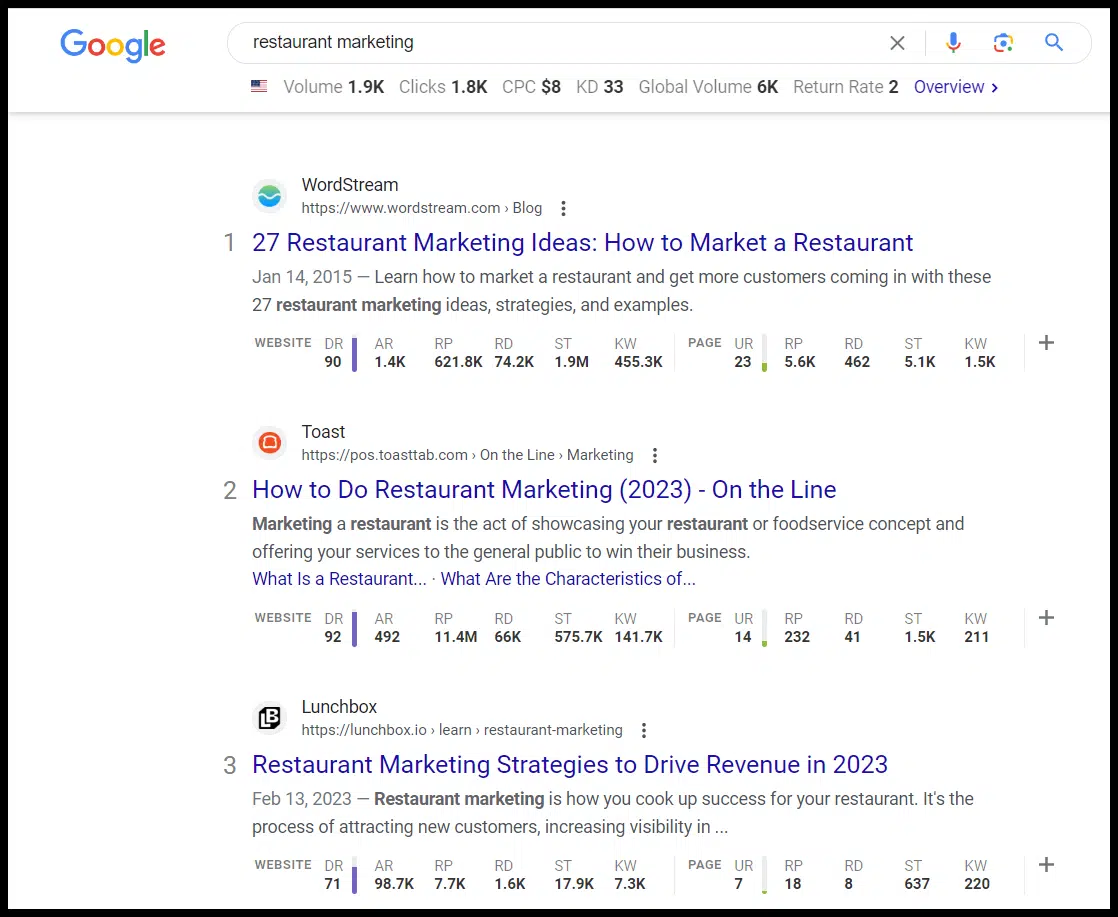The image size is (1118, 917).
Task: Open Restaurant Marketing Strategies result
Action: click(x=569, y=765)
